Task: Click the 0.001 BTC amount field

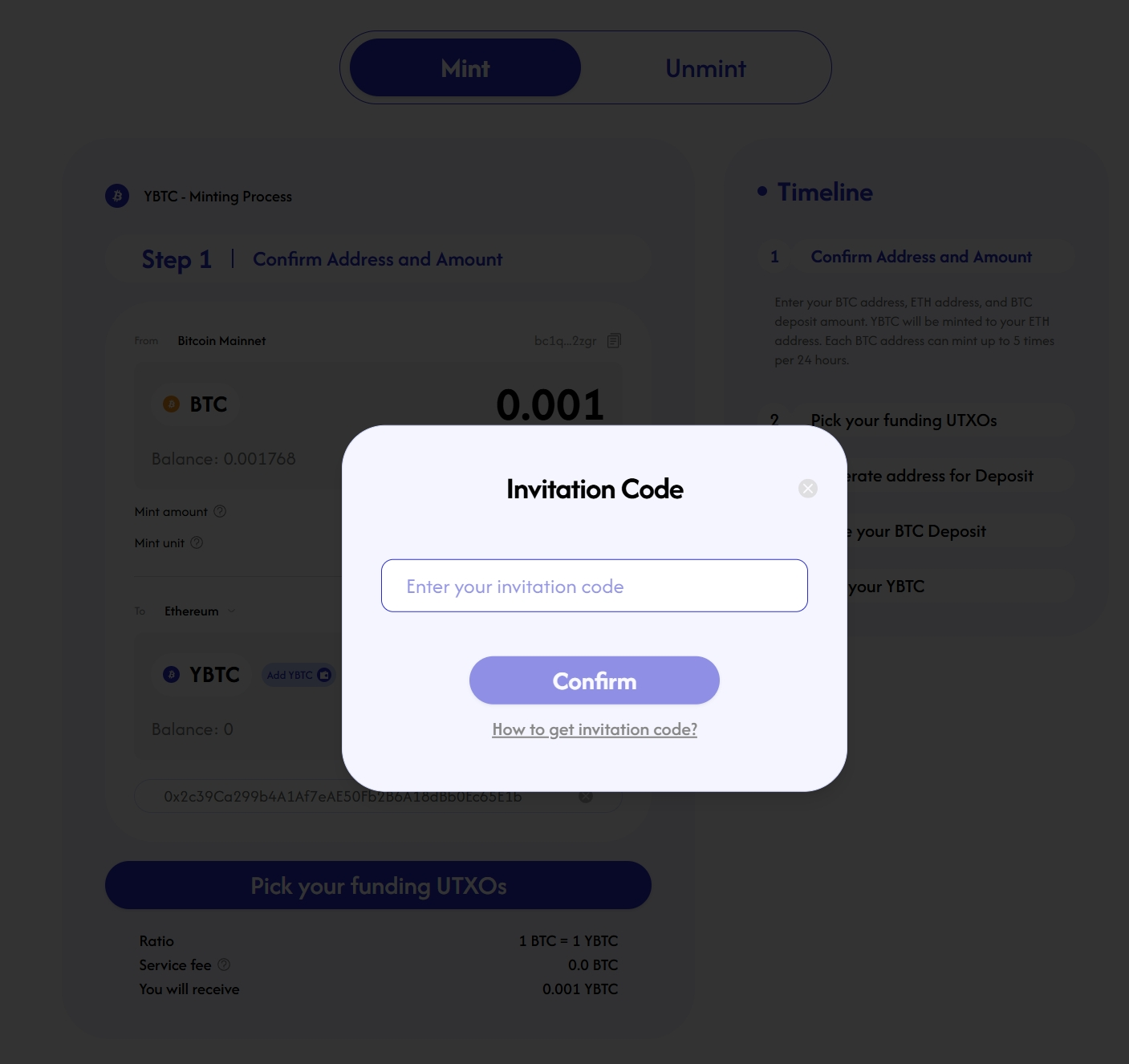Action: click(x=550, y=404)
